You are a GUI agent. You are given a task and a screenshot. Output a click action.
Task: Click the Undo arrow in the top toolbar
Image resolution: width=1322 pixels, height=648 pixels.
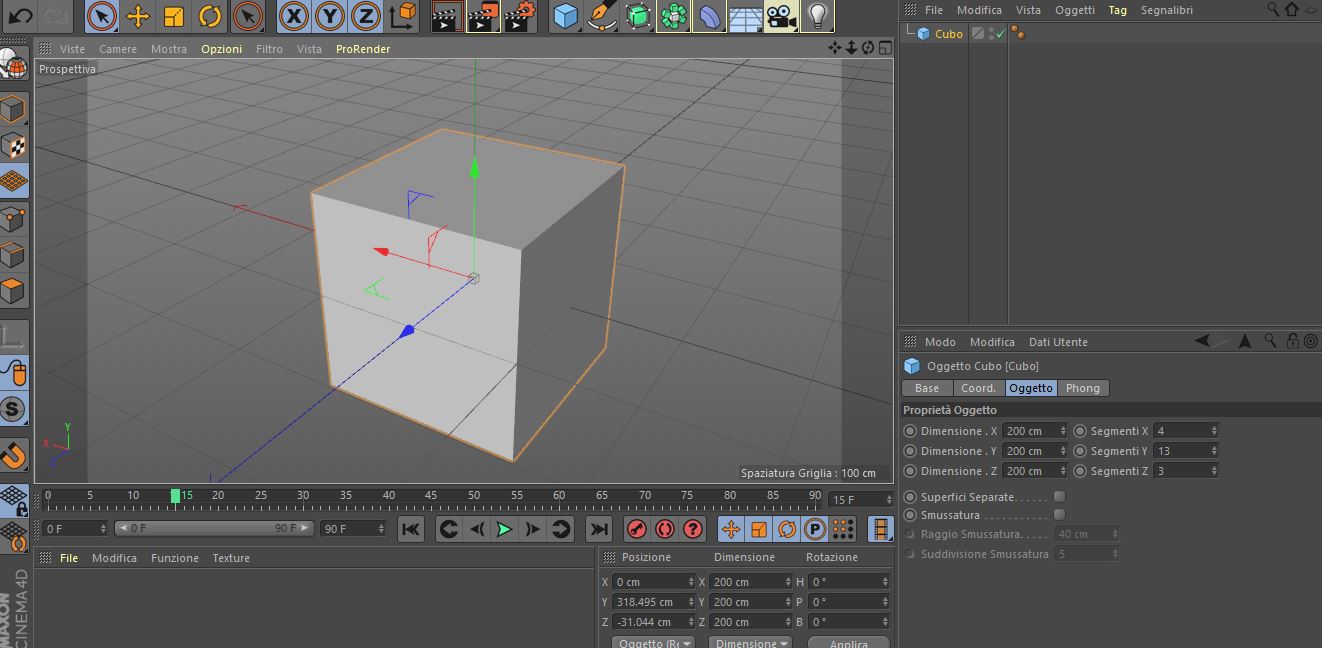[x=20, y=16]
